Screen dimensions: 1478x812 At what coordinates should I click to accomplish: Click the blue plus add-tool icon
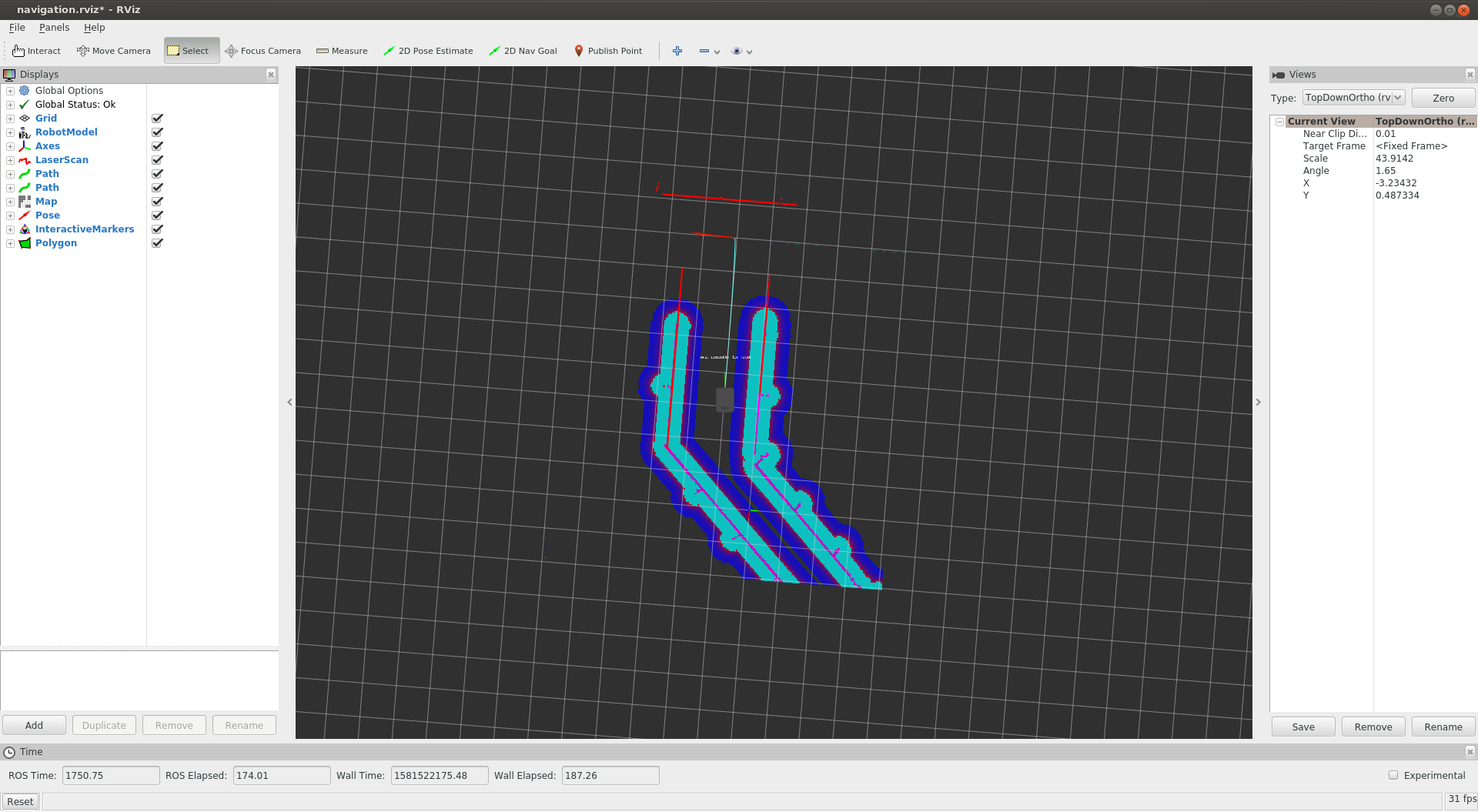click(677, 51)
